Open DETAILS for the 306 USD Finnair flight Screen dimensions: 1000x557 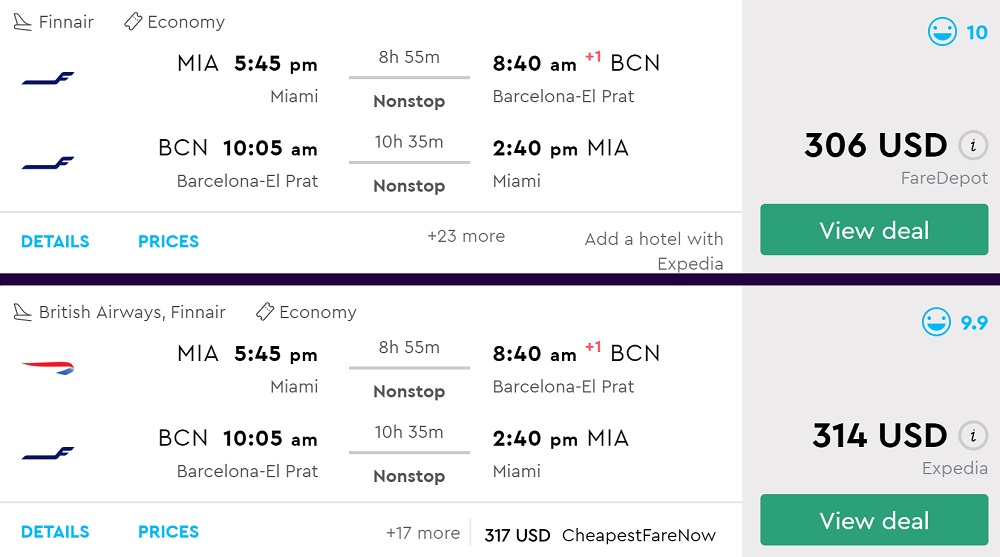tap(55, 241)
